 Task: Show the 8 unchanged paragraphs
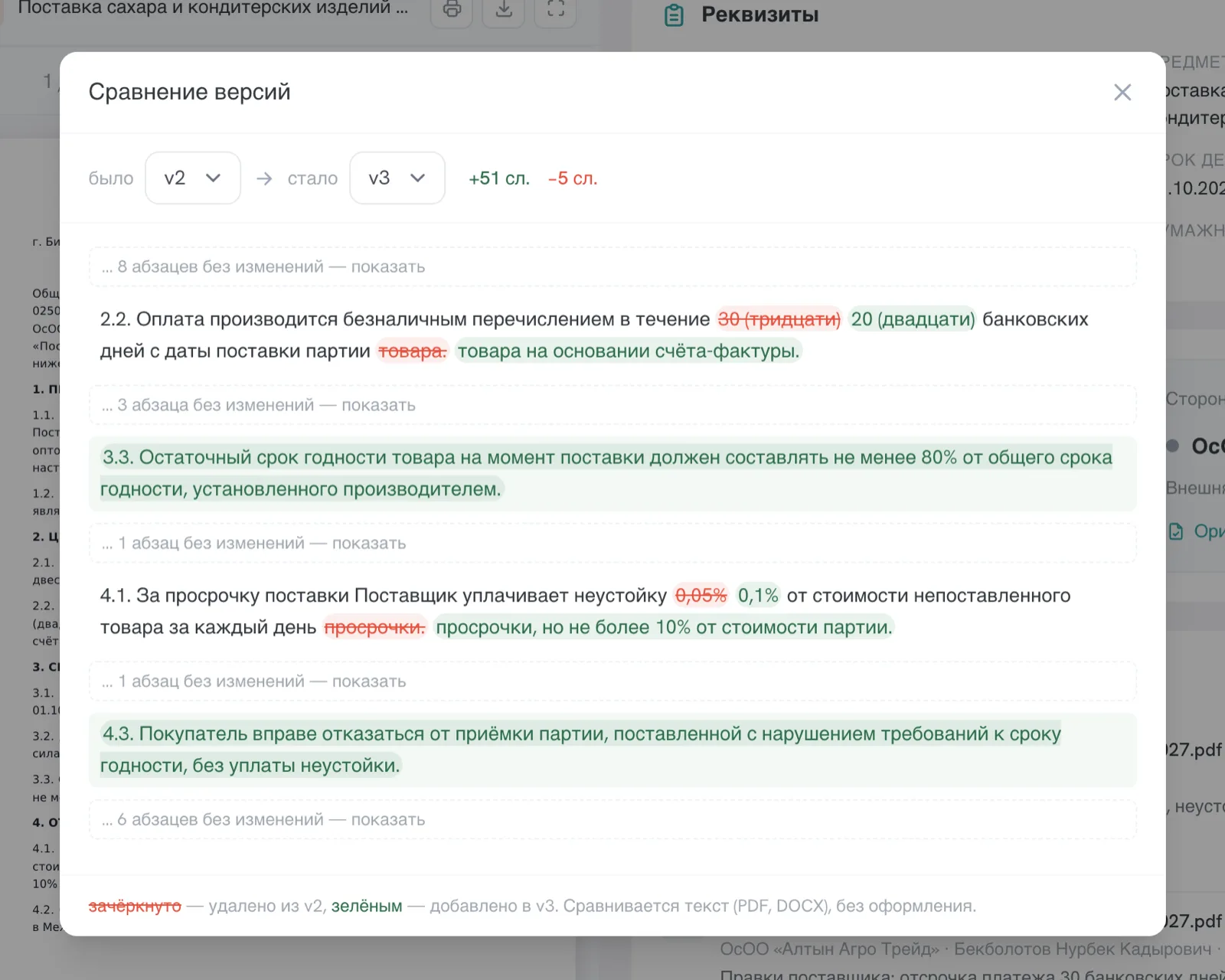pos(612,266)
